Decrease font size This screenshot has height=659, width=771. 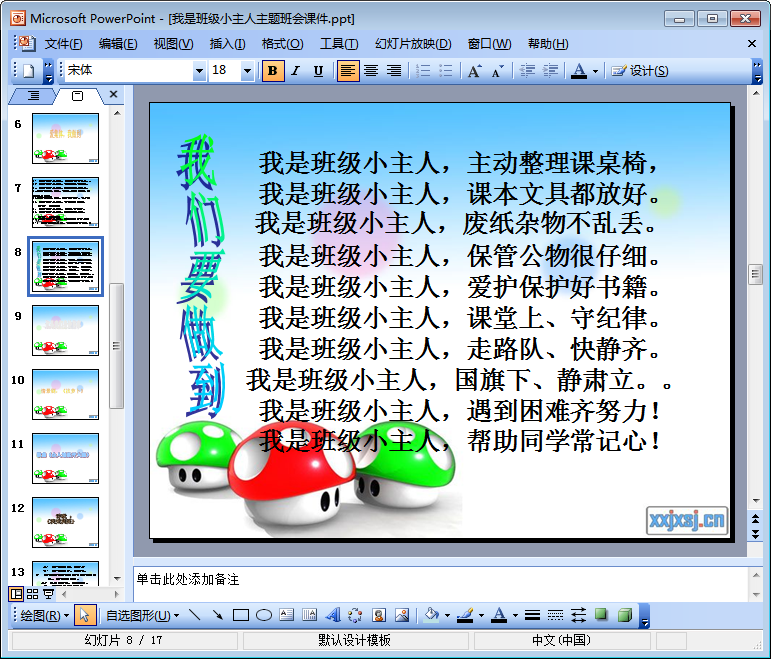coord(498,71)
